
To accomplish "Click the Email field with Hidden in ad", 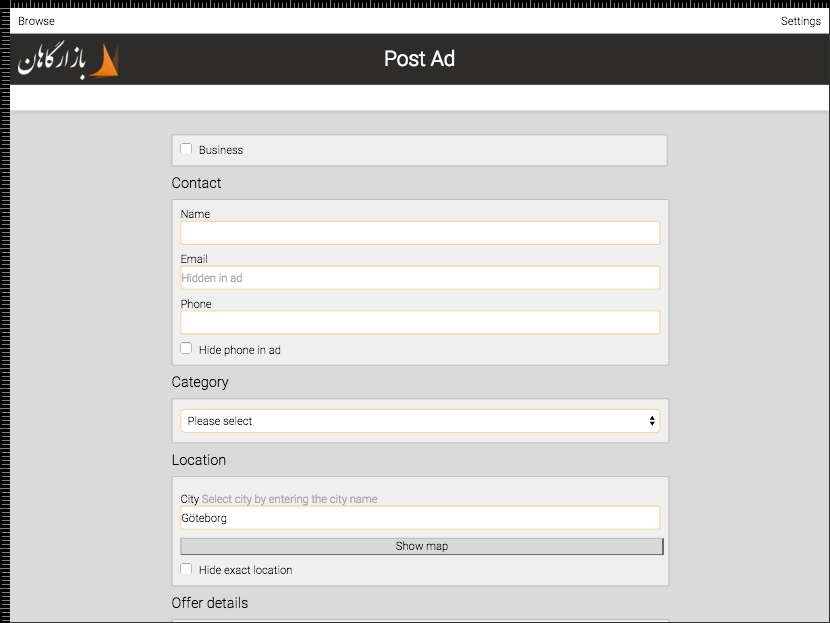I will coord(419,278).
